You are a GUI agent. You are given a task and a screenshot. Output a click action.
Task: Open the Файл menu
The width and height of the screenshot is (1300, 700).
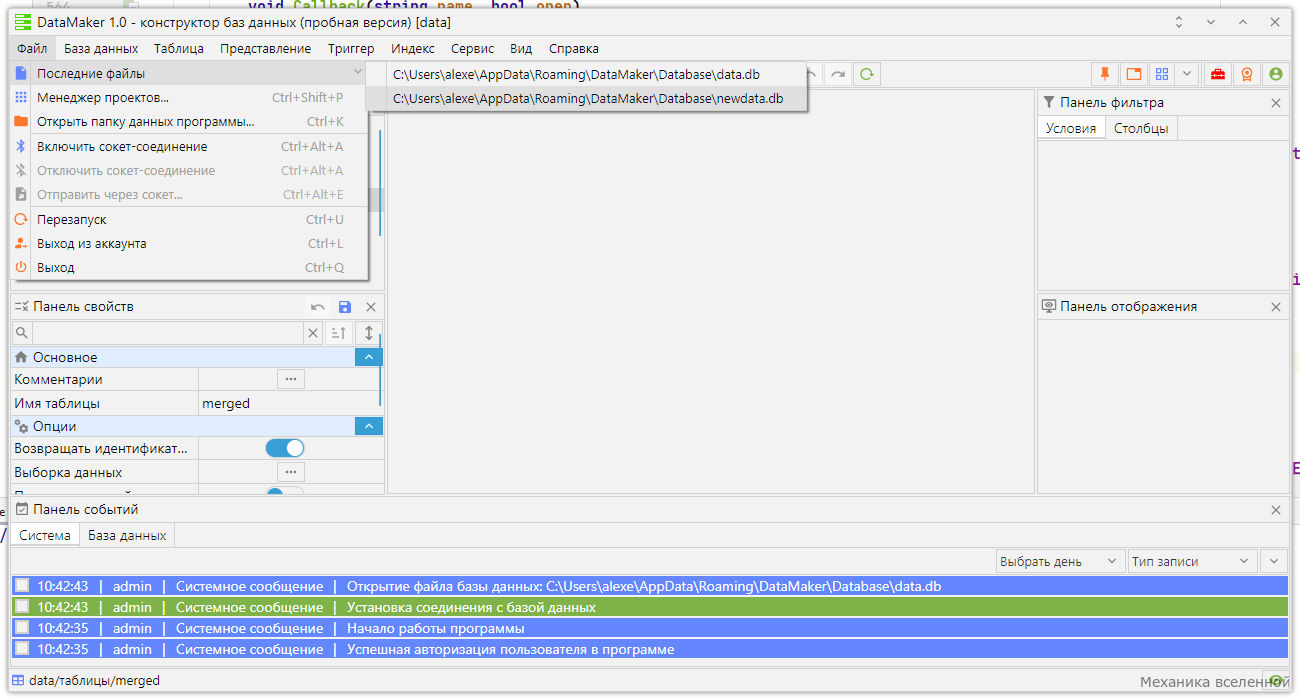(x=32, y=48)
